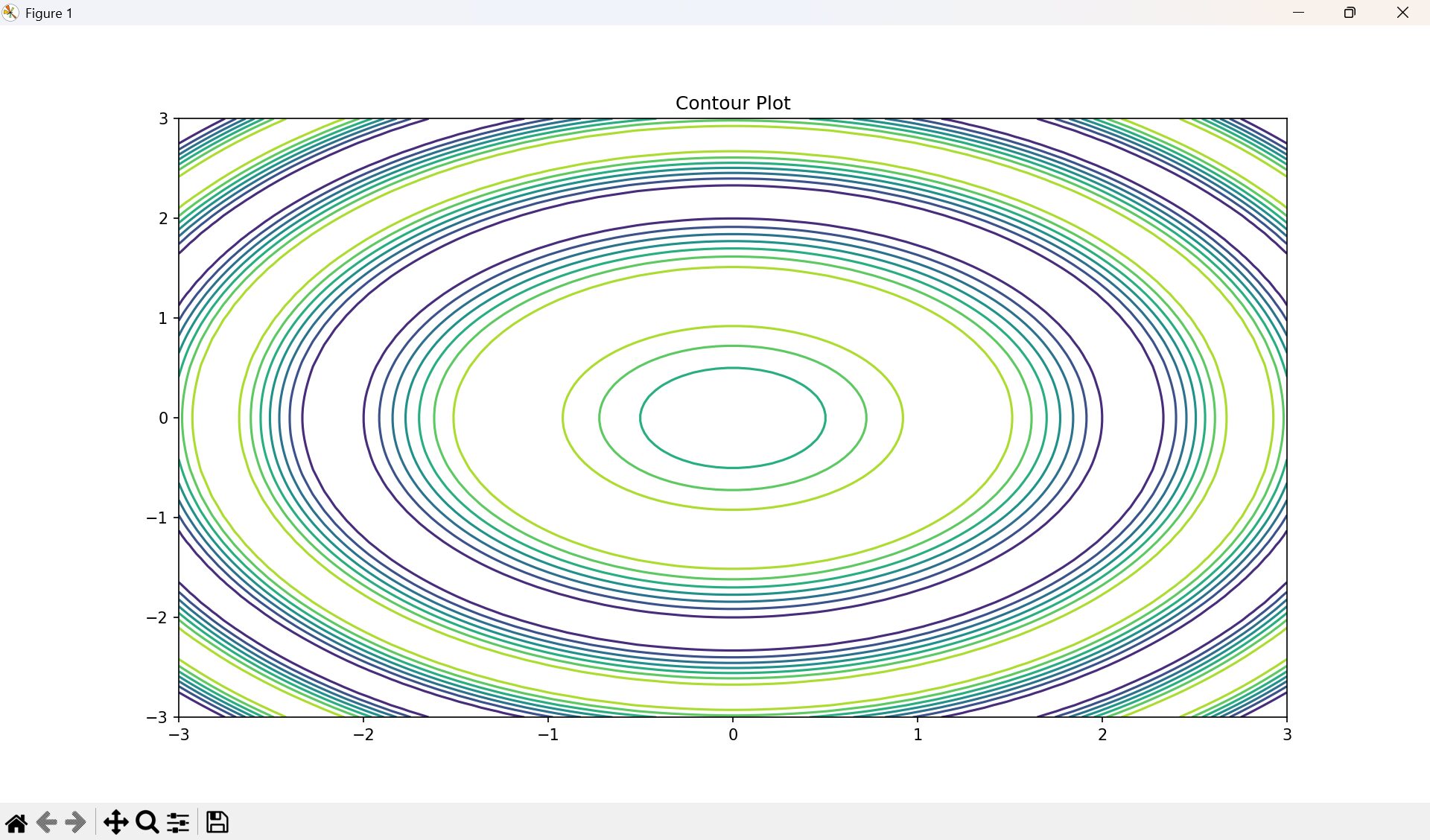This screenshot has height=840, width=1430.
Task: Click the x-axis tick label "−2"
Action: [363, 735]
